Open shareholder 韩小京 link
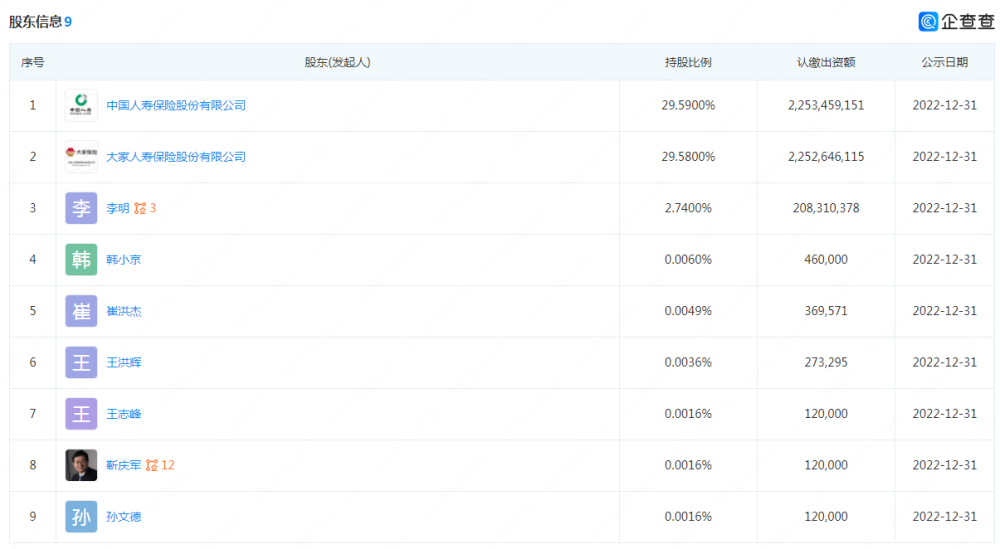 click(x=124, y=260)
